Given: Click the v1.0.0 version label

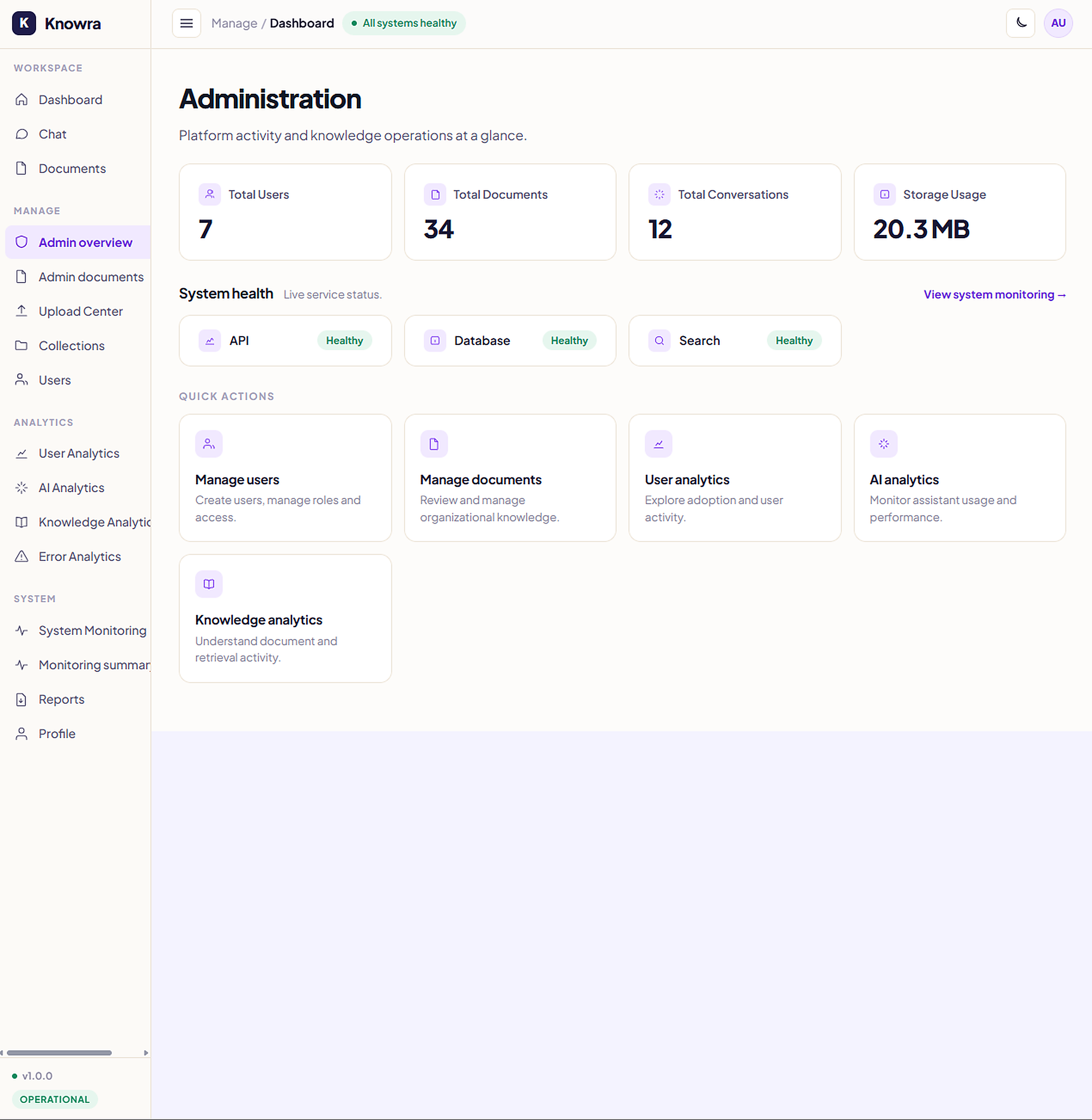Looking at the screenshot, I should click(x=37, y=1076).
